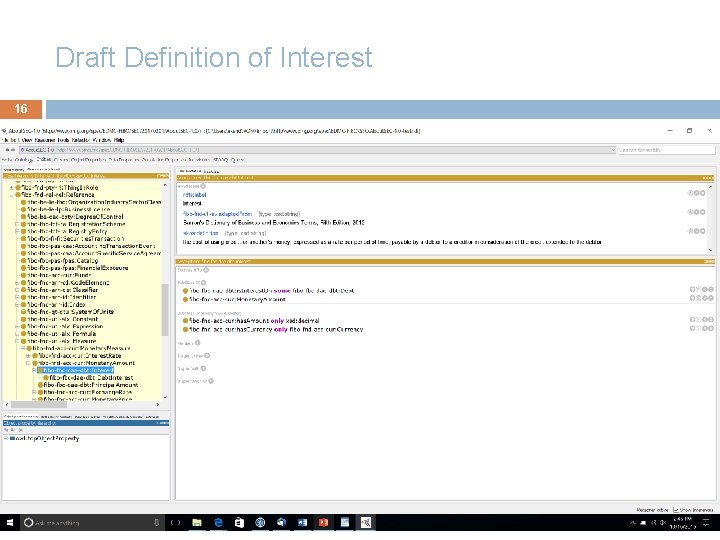Add a SubClass Of expression

pos(203,282)
